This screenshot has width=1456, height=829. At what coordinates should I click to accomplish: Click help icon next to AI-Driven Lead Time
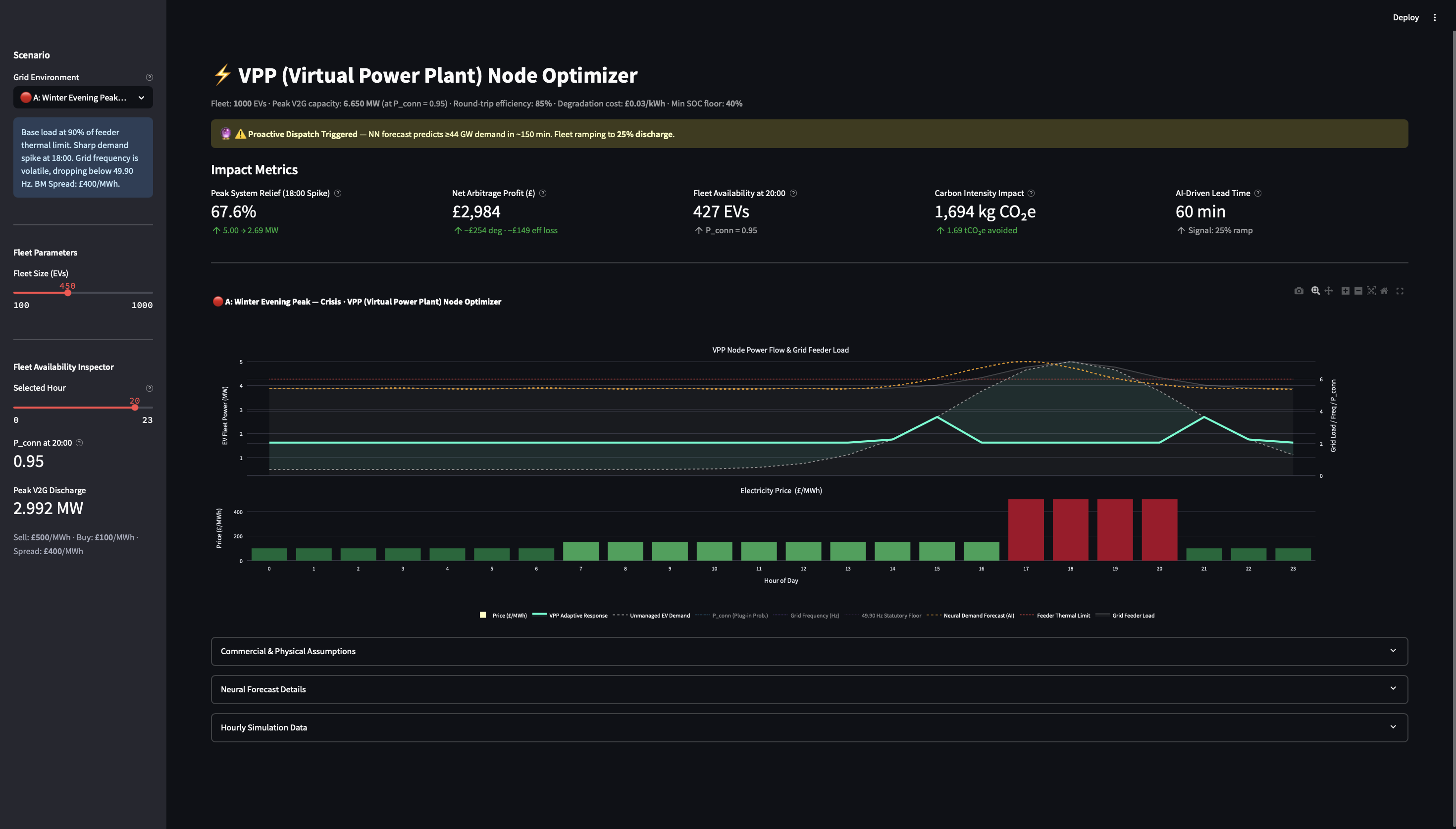coord(1258,194)
